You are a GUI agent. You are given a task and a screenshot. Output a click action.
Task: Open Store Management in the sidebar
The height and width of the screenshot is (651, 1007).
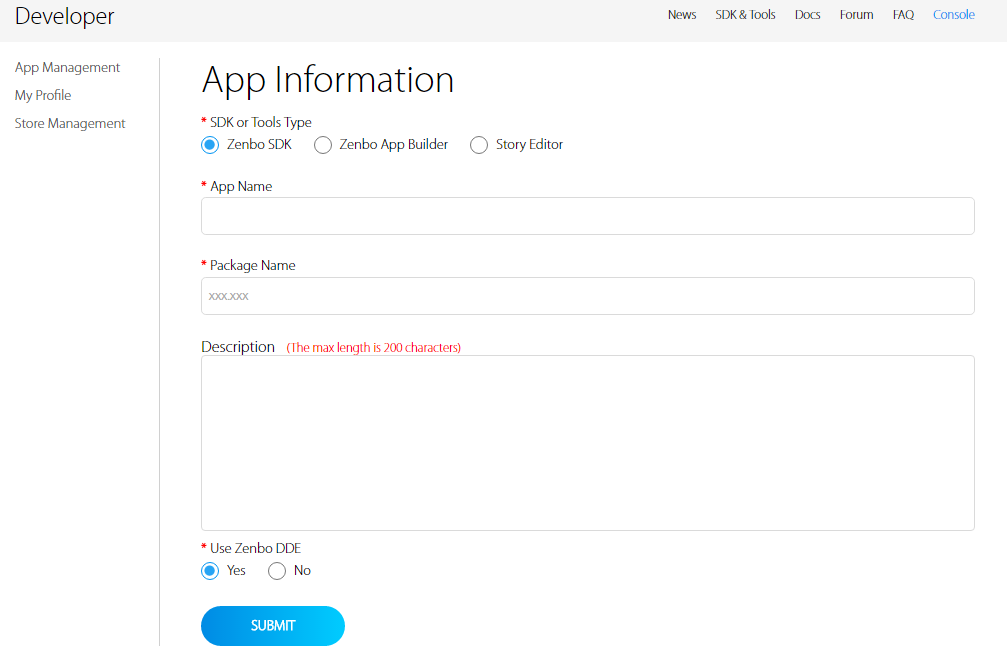70,123
